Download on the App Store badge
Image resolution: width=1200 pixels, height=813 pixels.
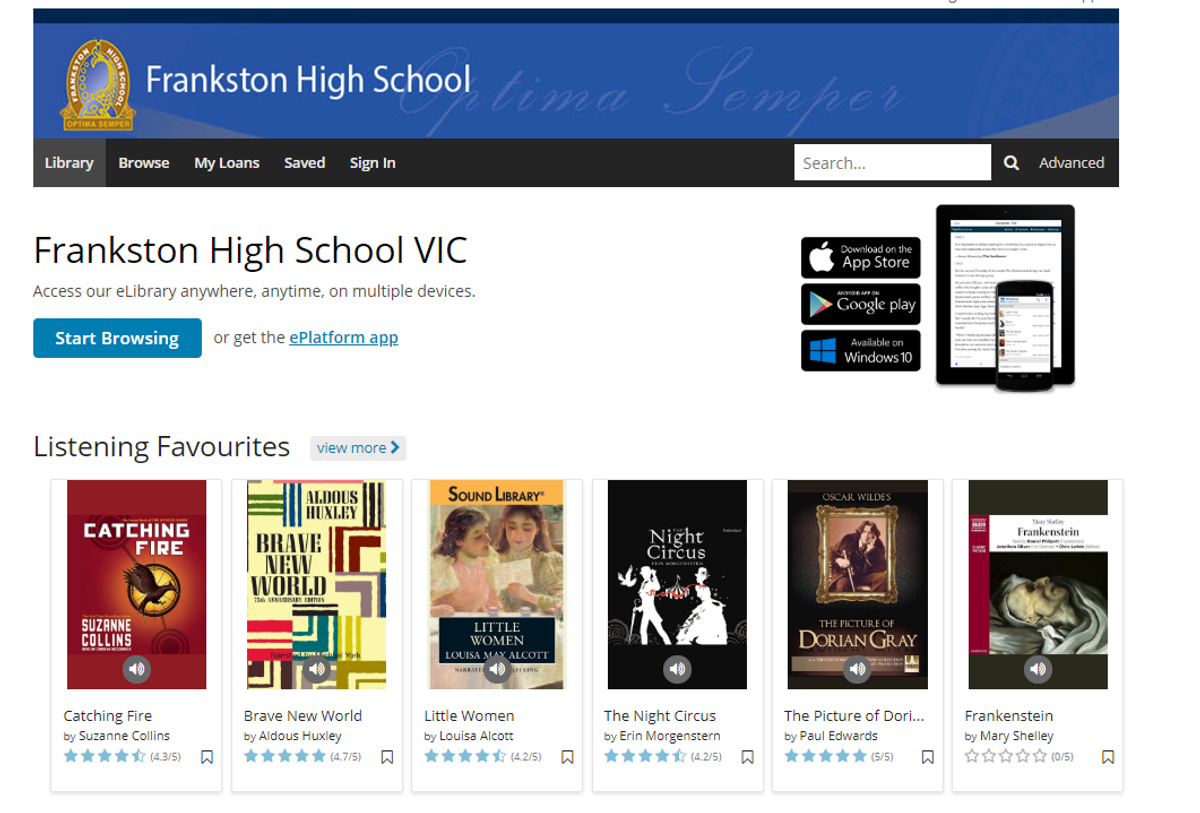(x=860, y=257)
